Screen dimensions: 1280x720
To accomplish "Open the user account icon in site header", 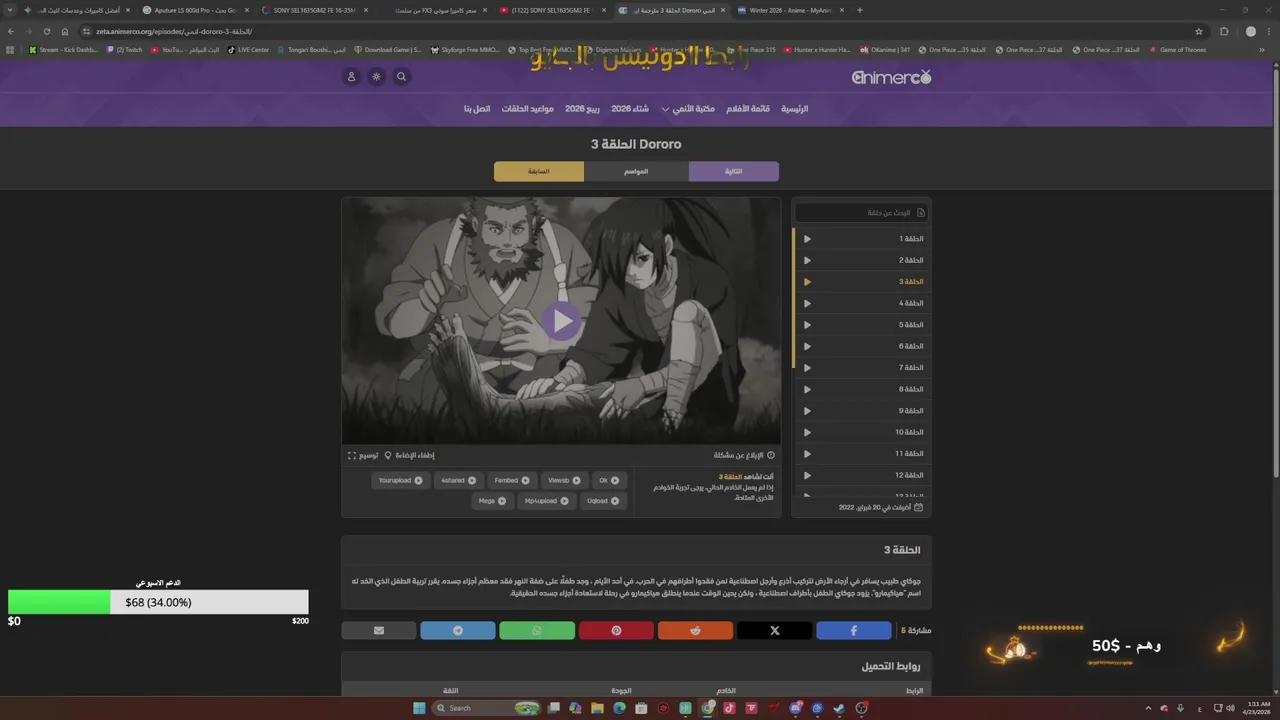I will pyautogui.click(x=351, y=77).
